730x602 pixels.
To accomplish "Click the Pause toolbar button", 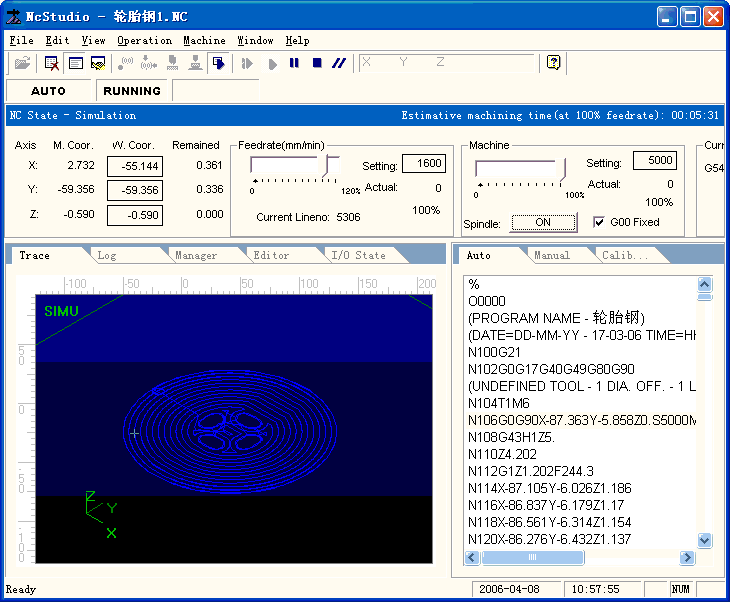I will pos(294,63).
